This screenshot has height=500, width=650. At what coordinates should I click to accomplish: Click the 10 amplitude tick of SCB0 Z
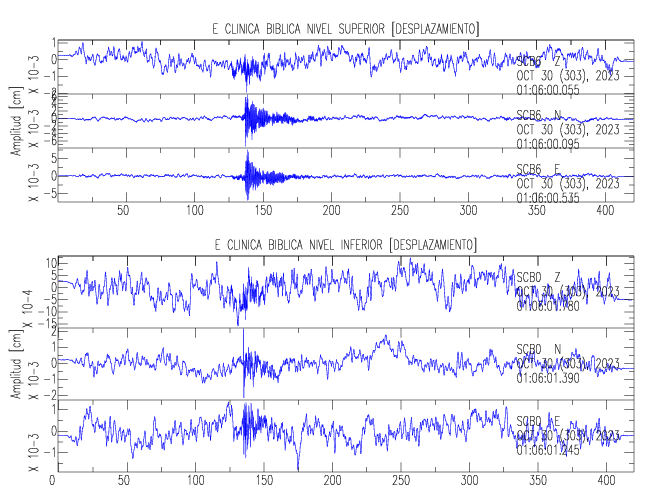[51, 263]
